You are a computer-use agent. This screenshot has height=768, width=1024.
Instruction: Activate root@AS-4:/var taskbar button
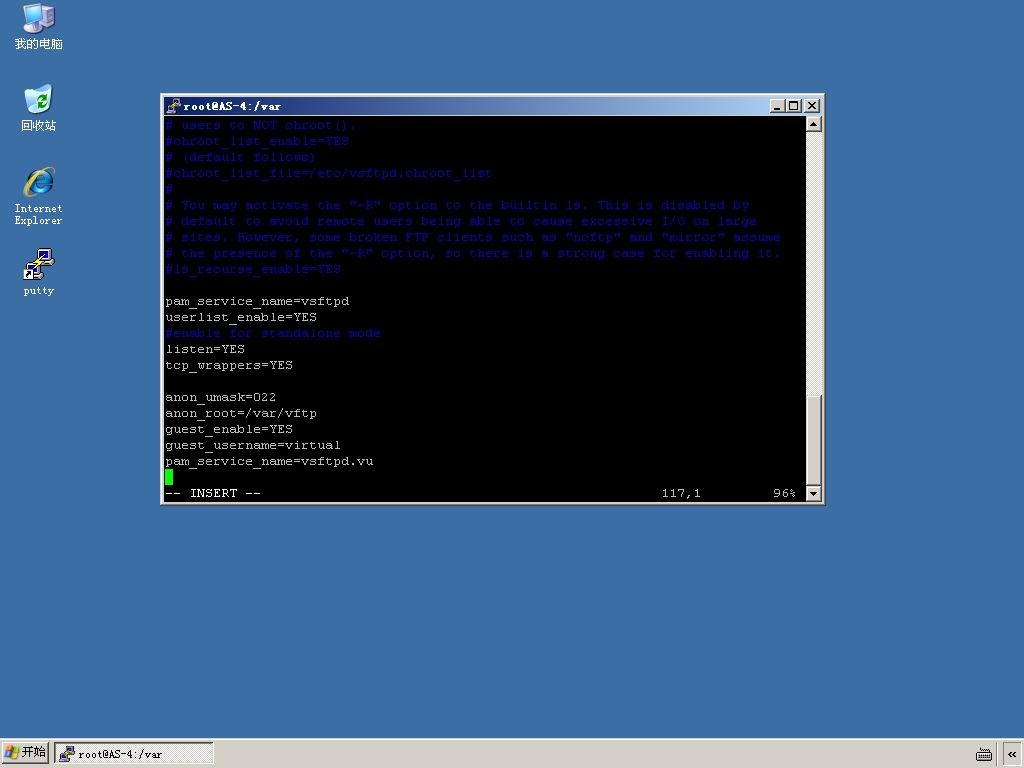click(134, 754)
